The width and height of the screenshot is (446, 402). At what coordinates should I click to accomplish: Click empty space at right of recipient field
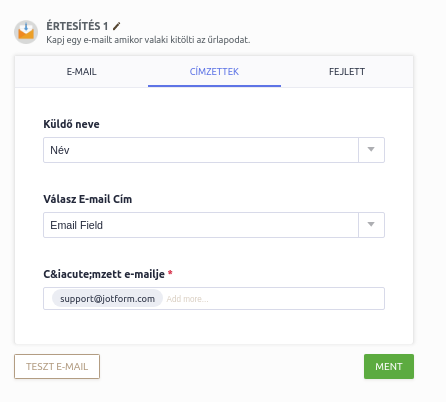[x=297, y=299]
